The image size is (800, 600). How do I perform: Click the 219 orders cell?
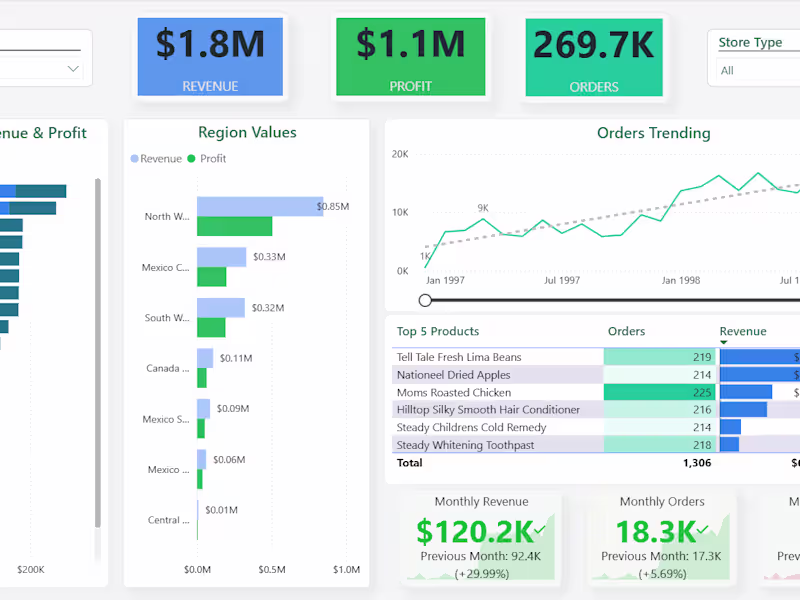pyautogui.click(x=660, y=357)
